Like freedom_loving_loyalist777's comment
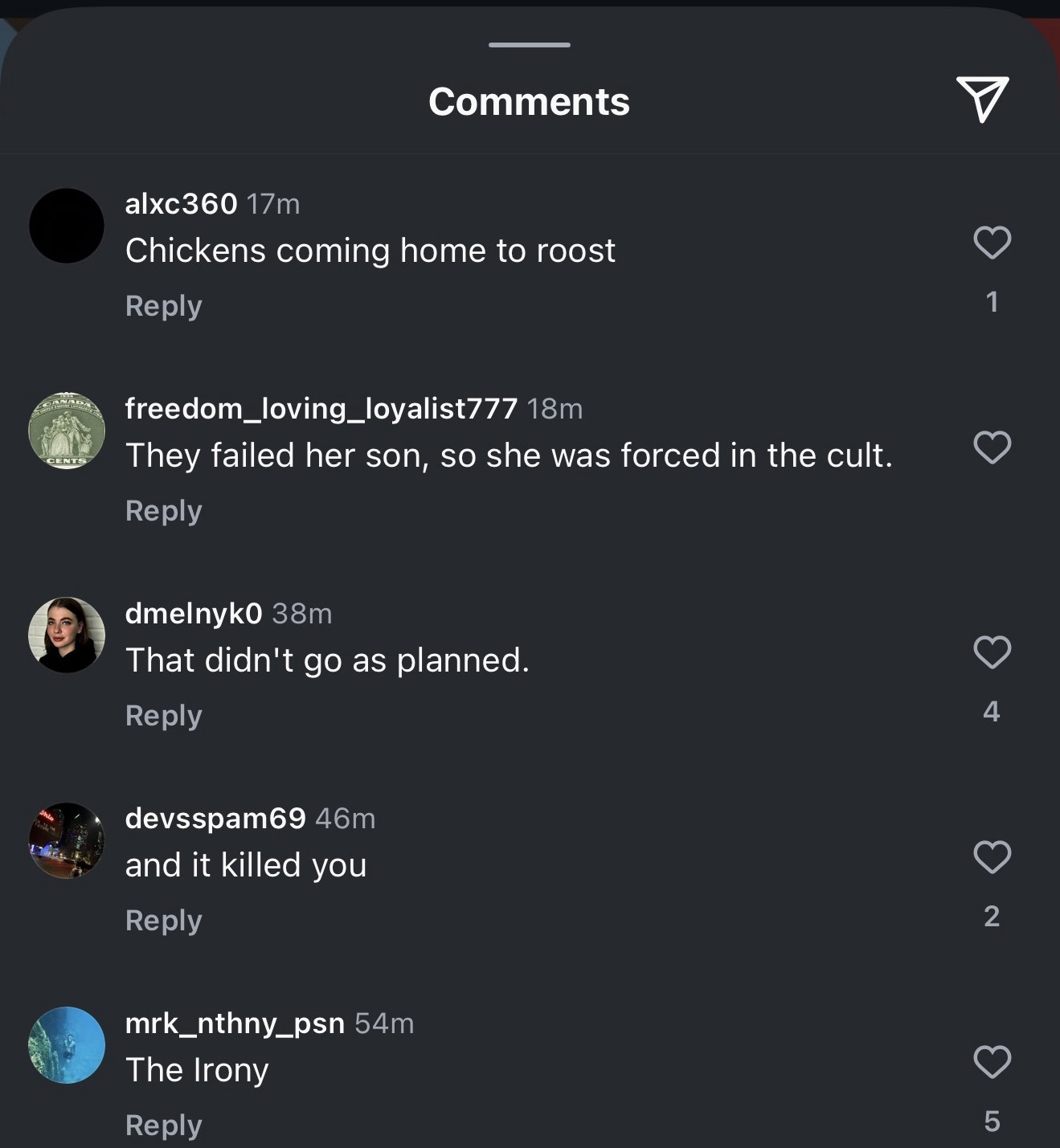This screenshot has height=1148, width=1060. 992,447
